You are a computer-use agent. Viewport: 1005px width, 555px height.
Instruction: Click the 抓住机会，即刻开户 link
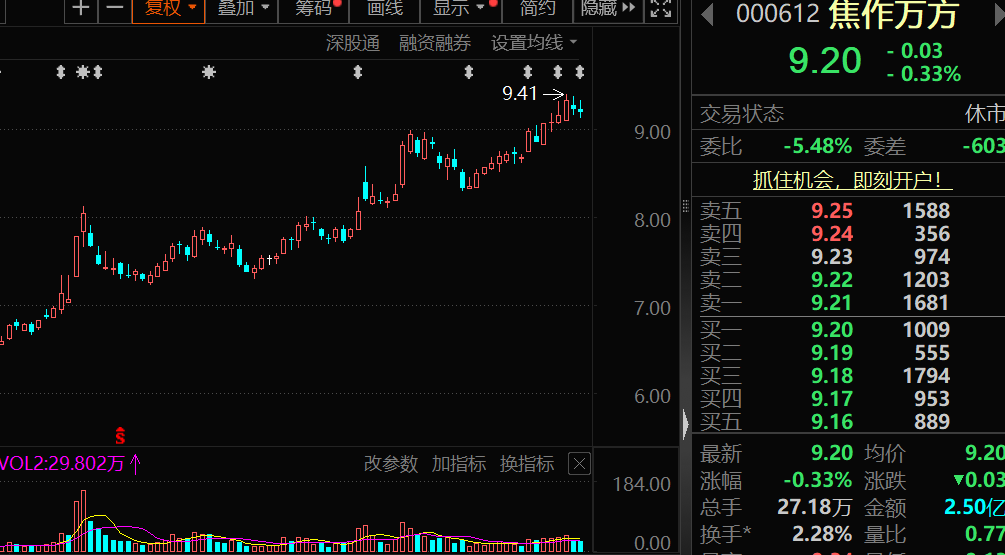(852, 180)
